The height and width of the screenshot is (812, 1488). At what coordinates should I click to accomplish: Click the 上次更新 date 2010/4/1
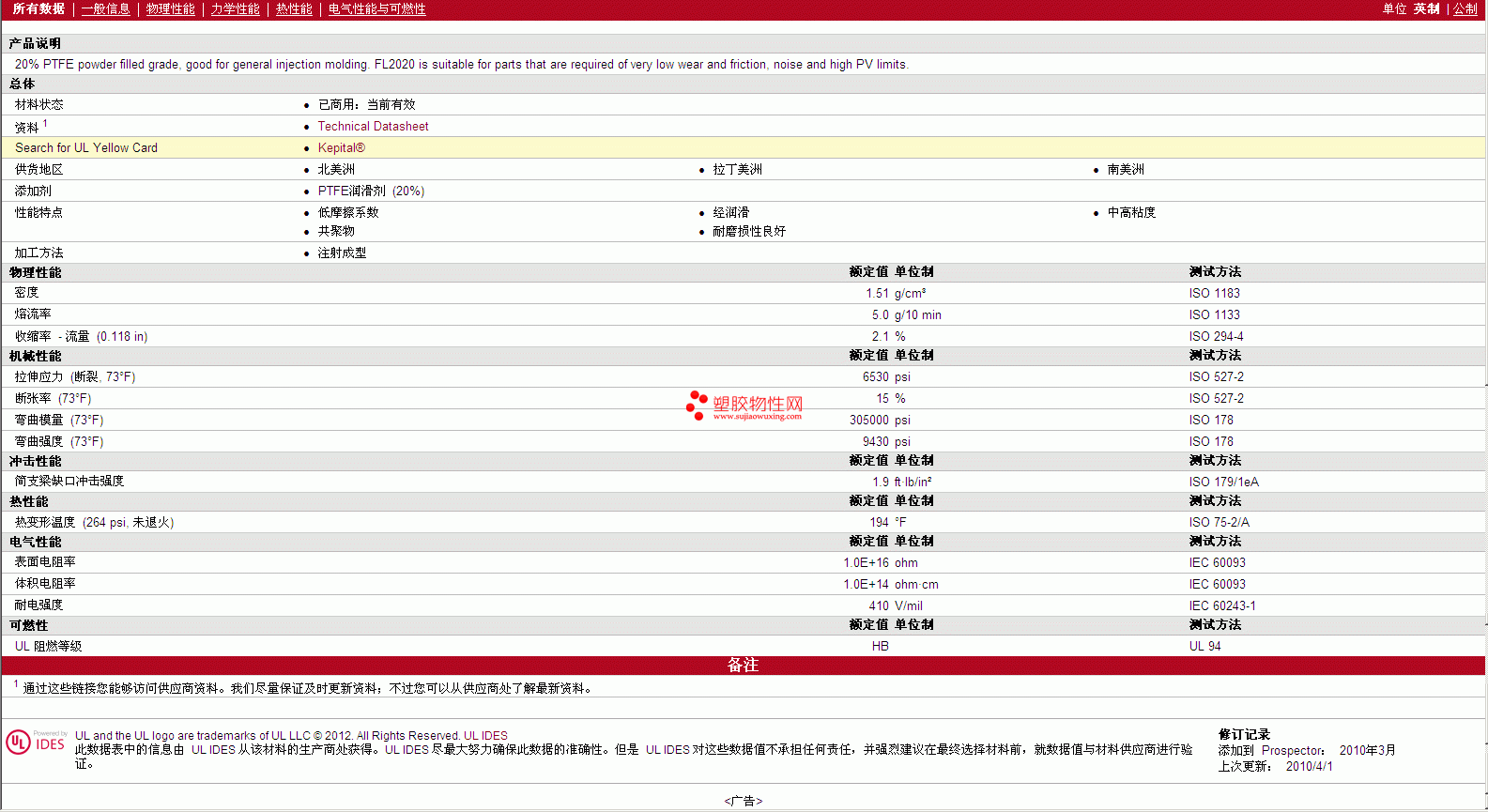(1309, 767)
